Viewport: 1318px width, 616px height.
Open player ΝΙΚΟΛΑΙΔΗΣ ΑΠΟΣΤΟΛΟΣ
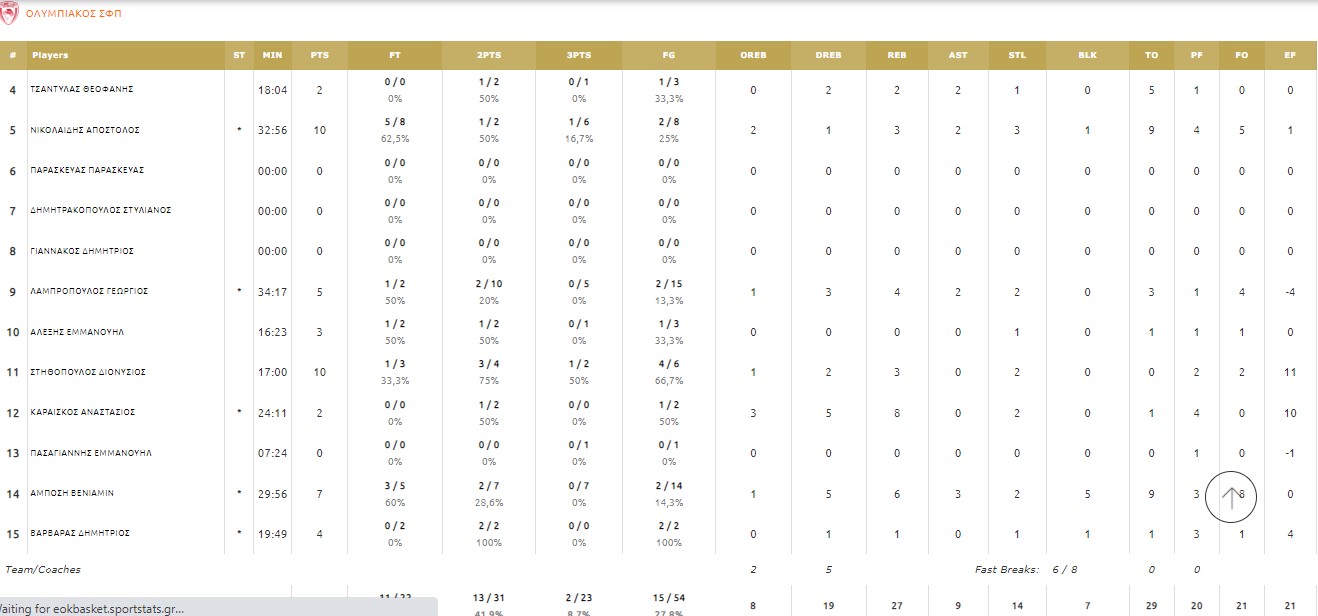(85, 130)
